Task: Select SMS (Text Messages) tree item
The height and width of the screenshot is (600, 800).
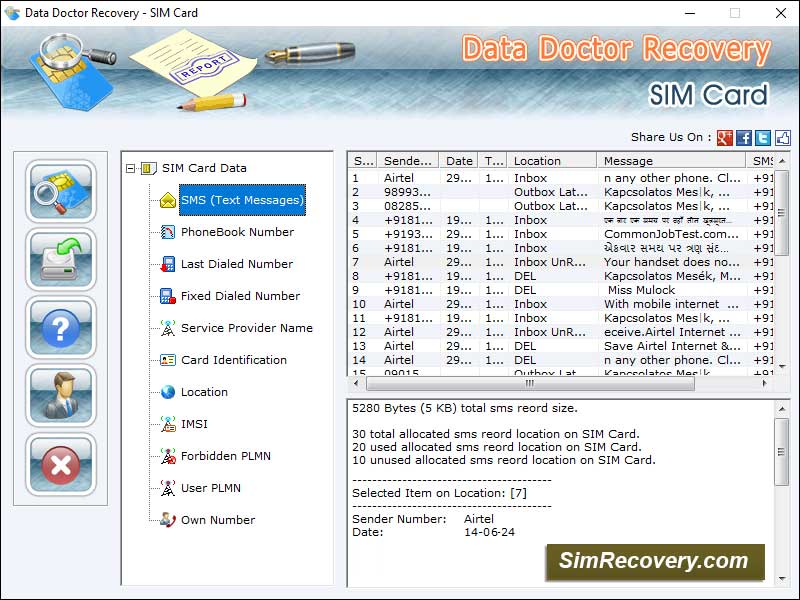Action: [242, 200]
